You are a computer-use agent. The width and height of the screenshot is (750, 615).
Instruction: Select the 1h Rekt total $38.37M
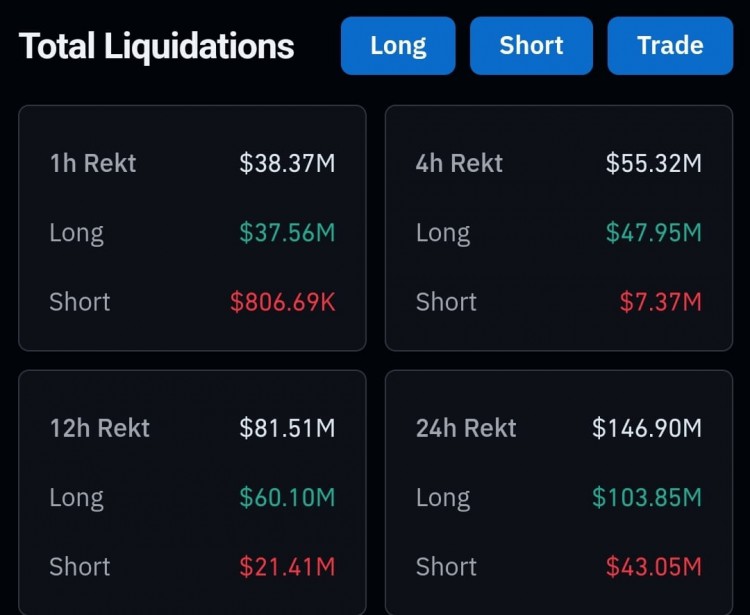[287, 163]
